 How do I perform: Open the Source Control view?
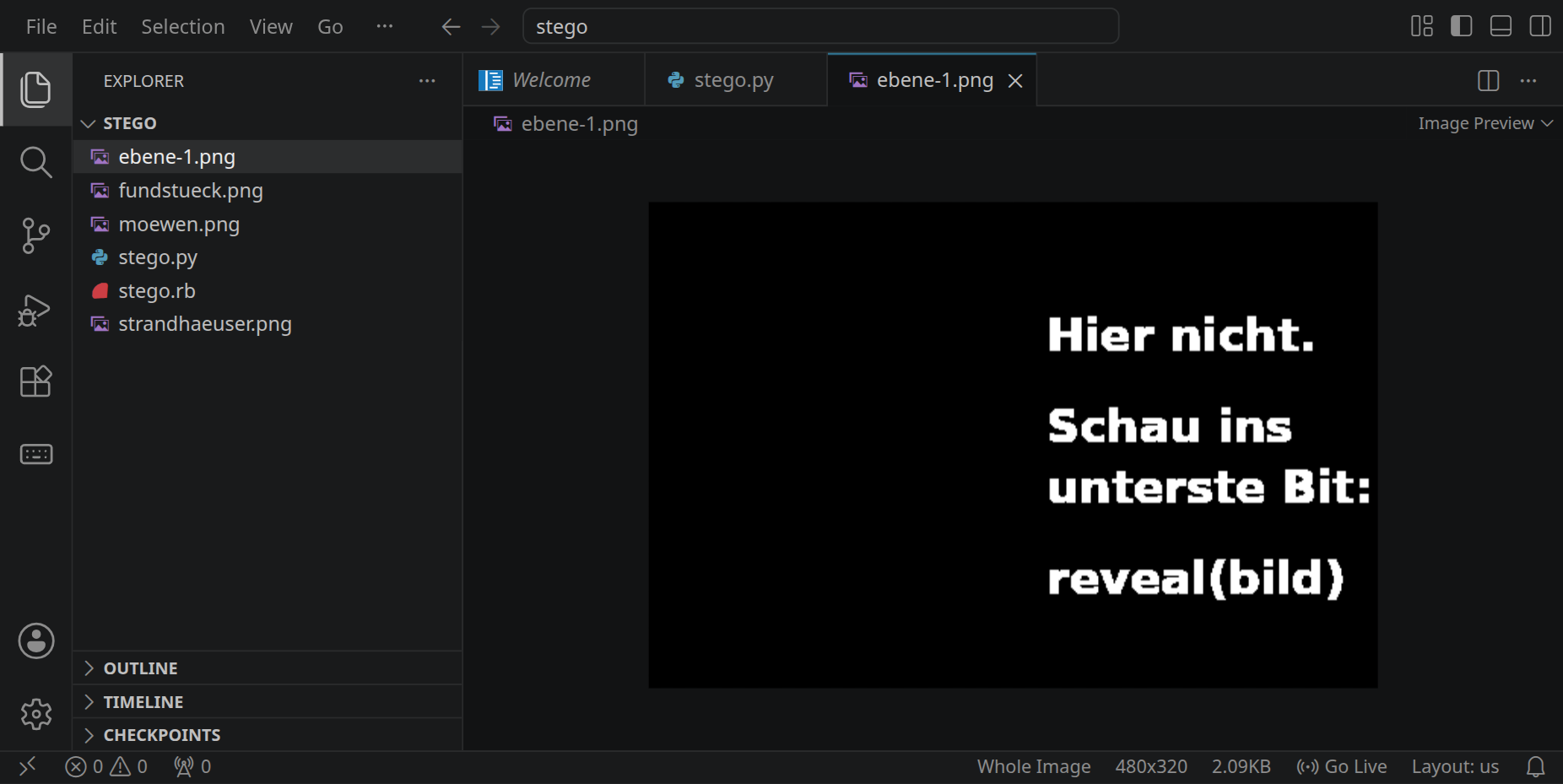[x=35, y=235]
